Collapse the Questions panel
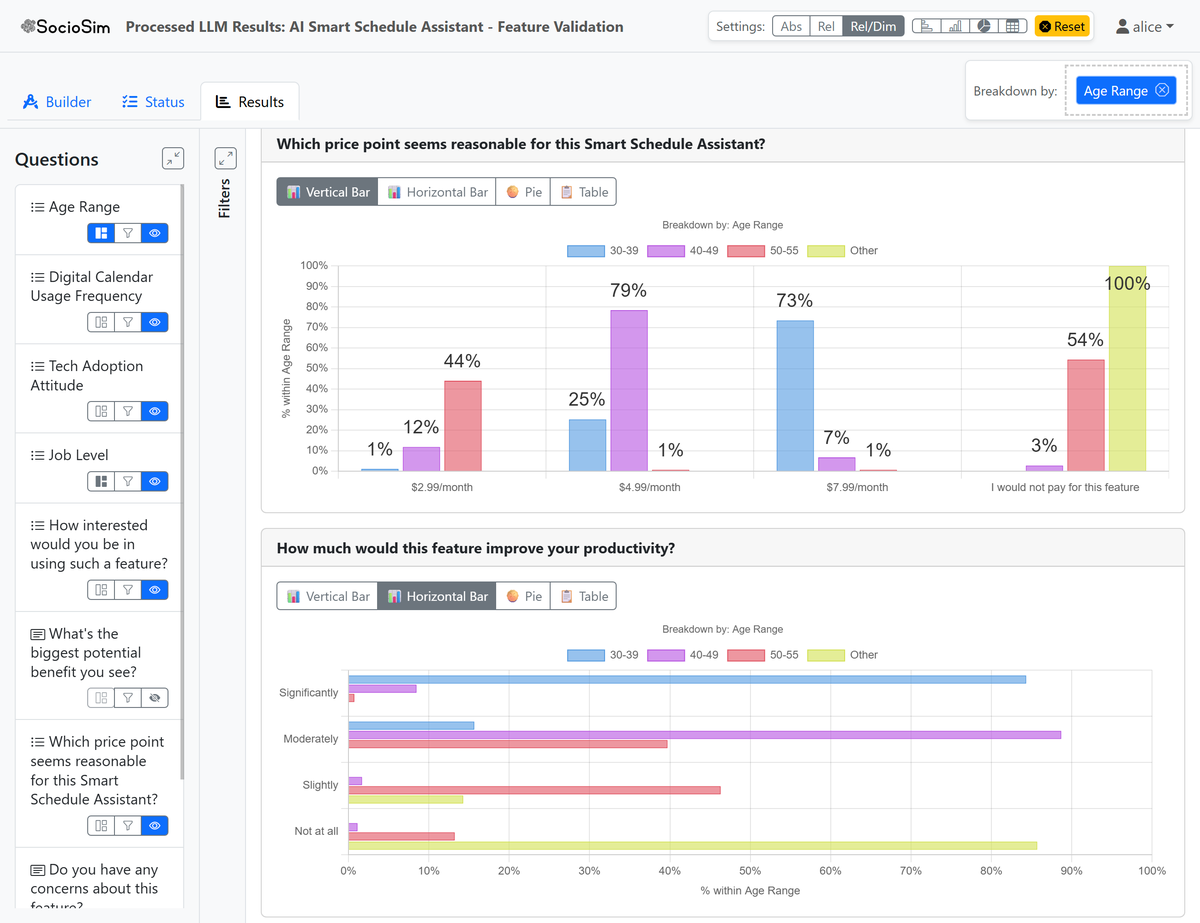Viewport: 1200px width, 923px height. coord(173,158)
